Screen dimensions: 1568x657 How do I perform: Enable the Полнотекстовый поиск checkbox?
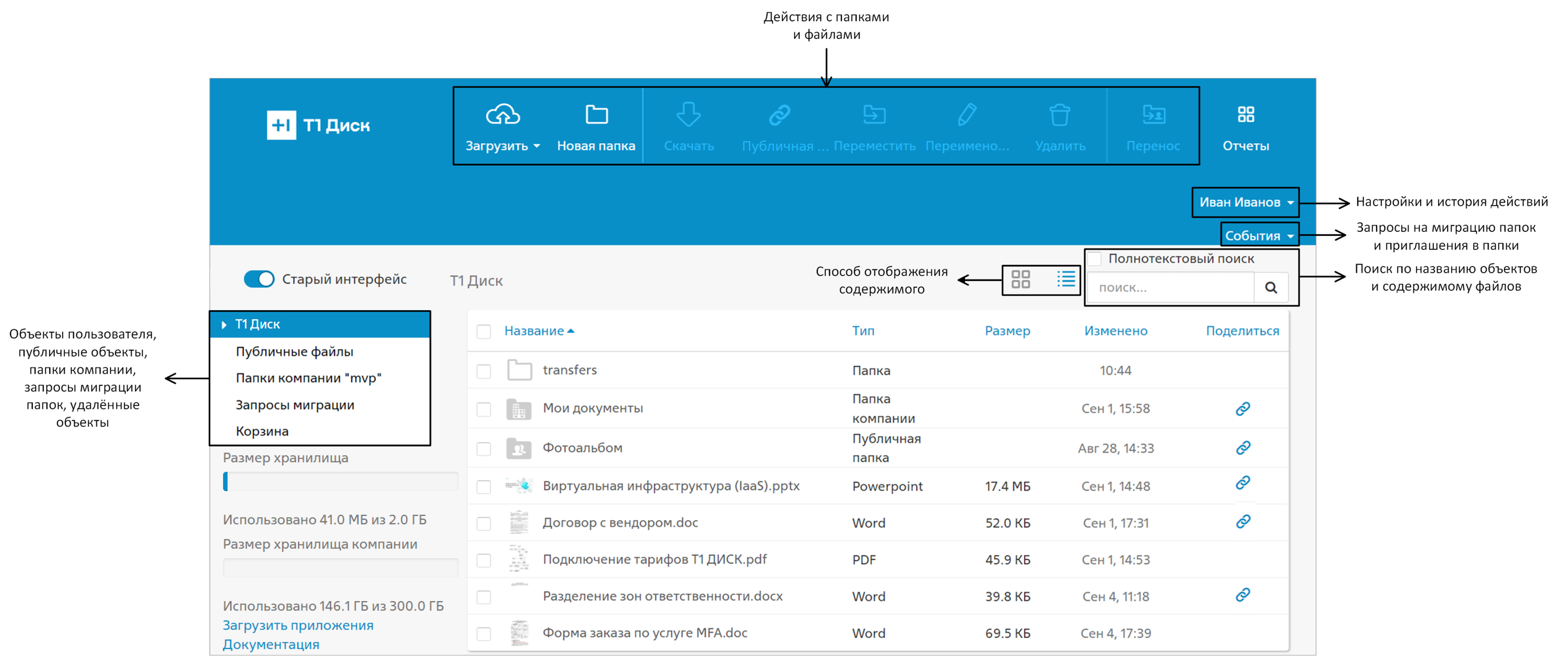coord(1095,259)
